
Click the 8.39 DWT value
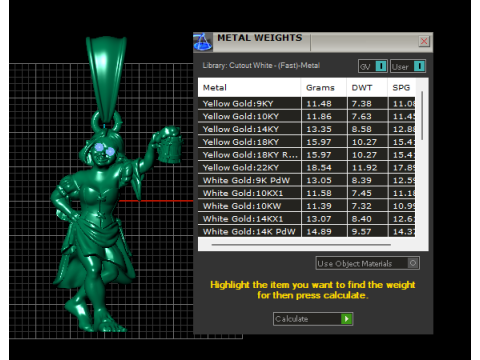tap(362, 180)
